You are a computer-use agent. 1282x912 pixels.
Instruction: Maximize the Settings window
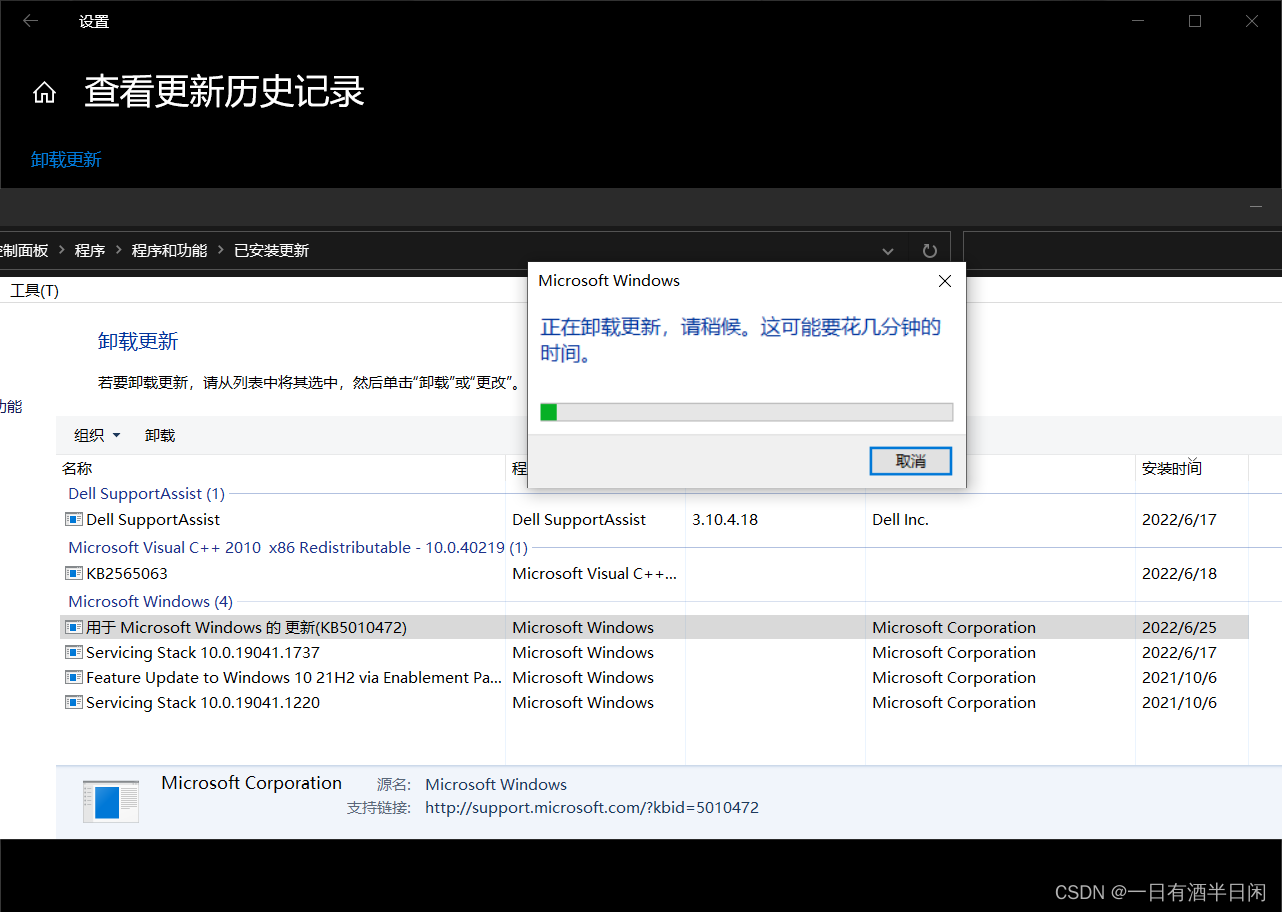[1195, 21]
